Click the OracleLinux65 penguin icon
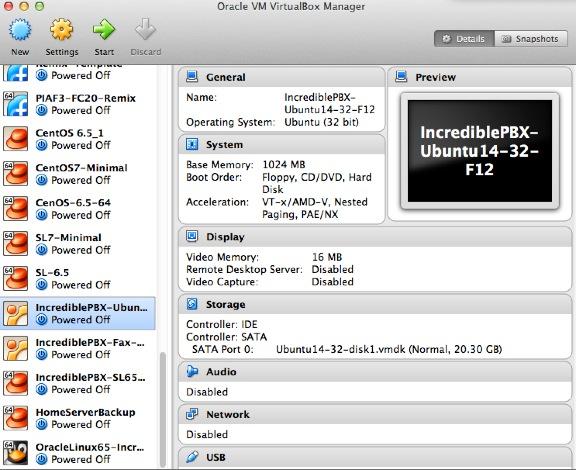 coord(15,453)
